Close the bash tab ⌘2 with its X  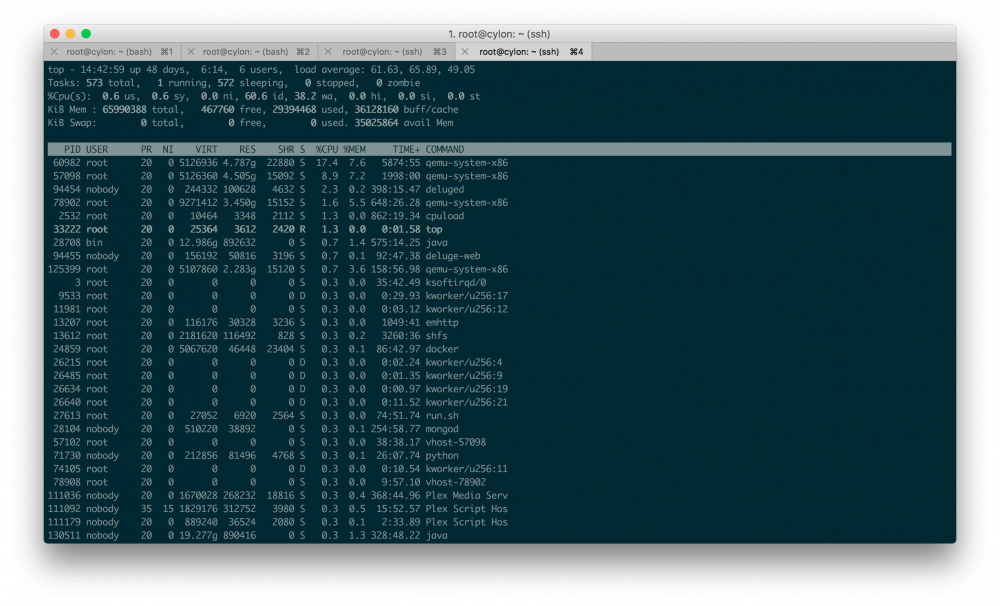191,52
